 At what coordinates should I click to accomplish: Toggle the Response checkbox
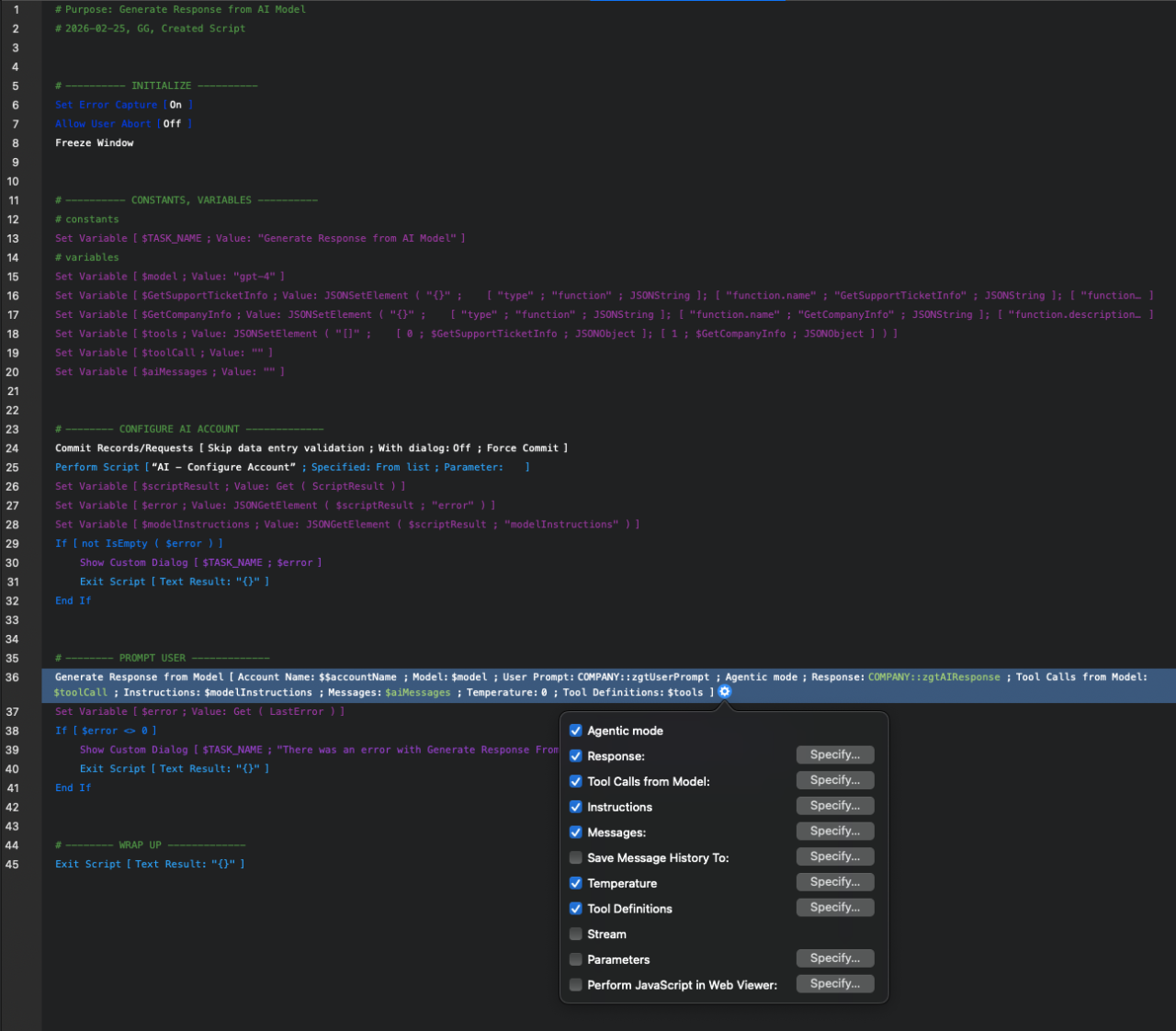pos(576,756)
